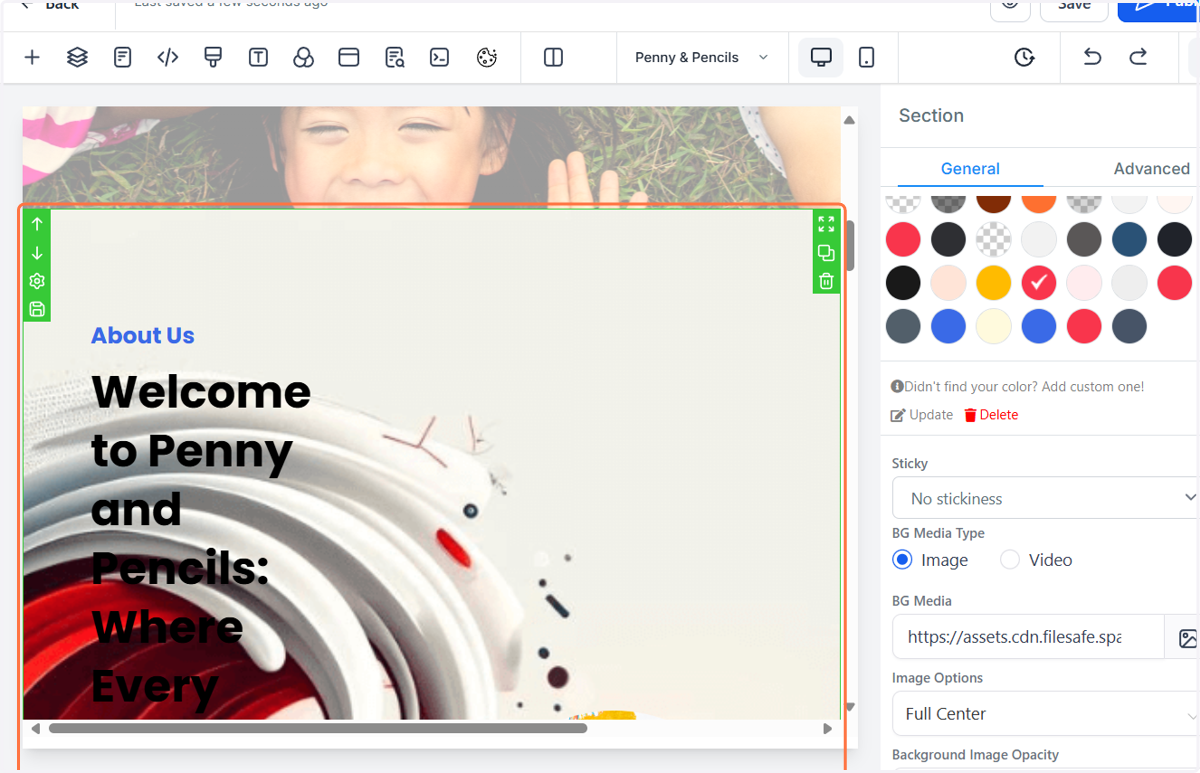Pick the steel blue color swatch
1200x773 pixels.
click(1129, 239)
